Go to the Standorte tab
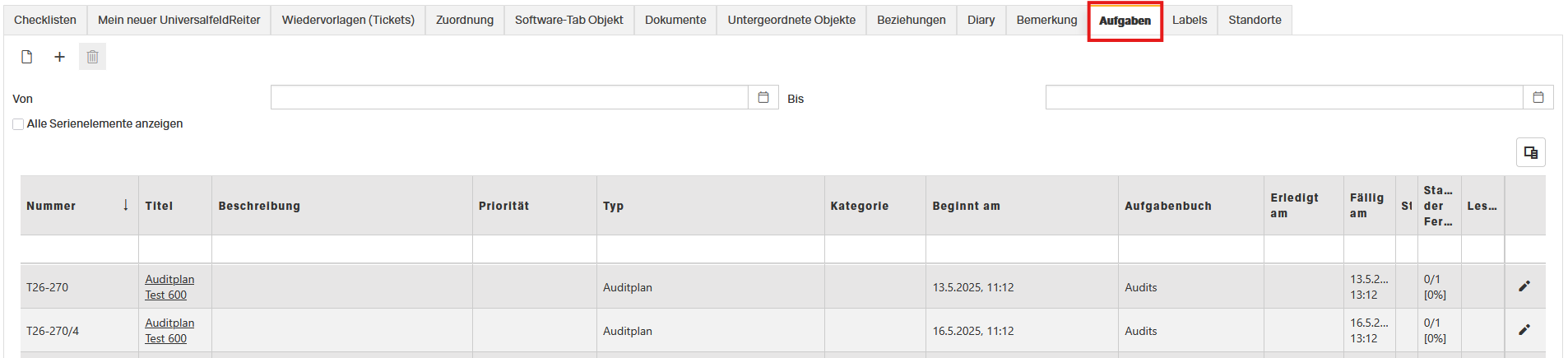 click(x=1255, y=20)
